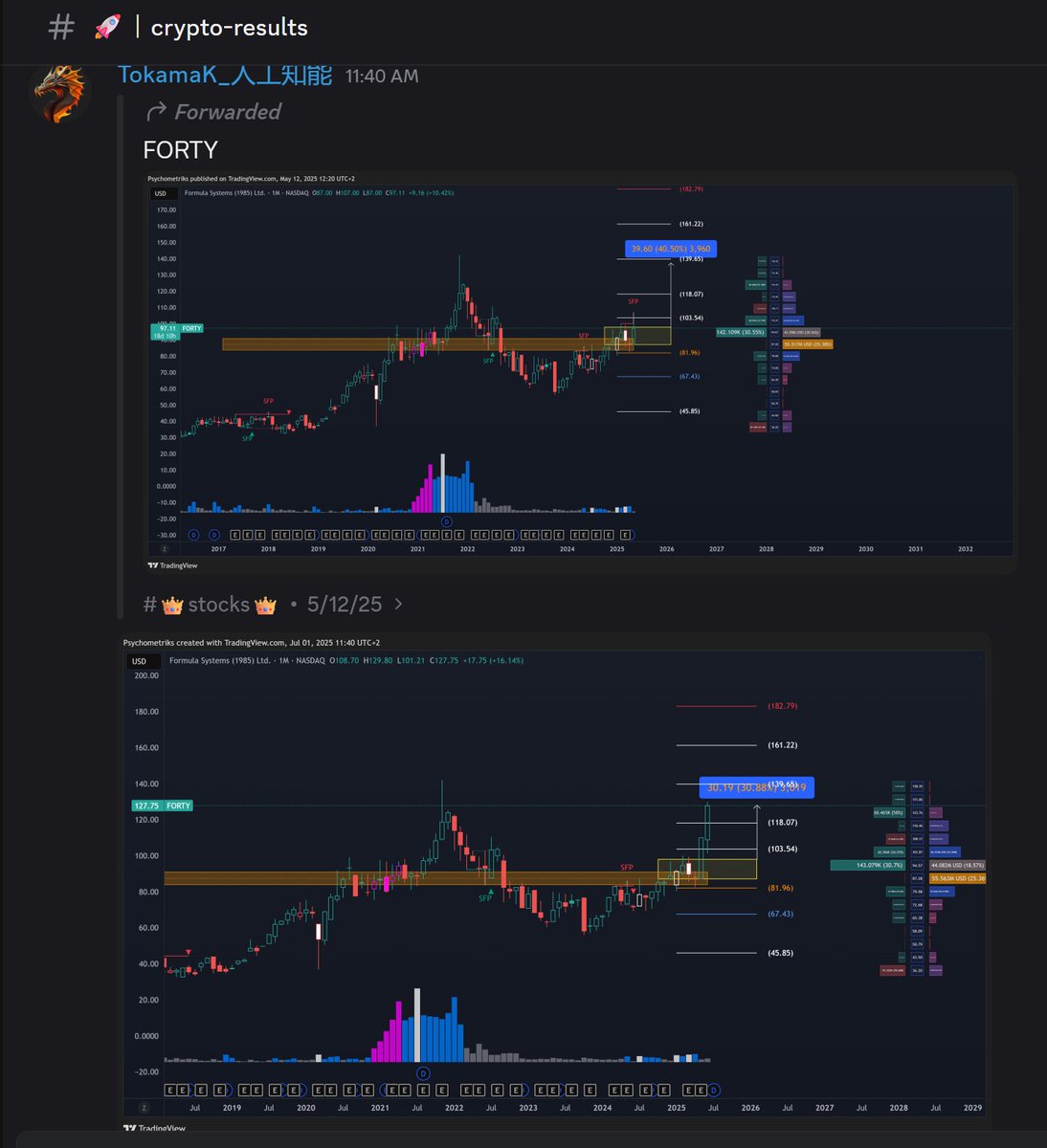Viewport: 1047px width, 1148px height.
Task: Open the dragon avatar of TokamaK
Action: tap(59, 92)
